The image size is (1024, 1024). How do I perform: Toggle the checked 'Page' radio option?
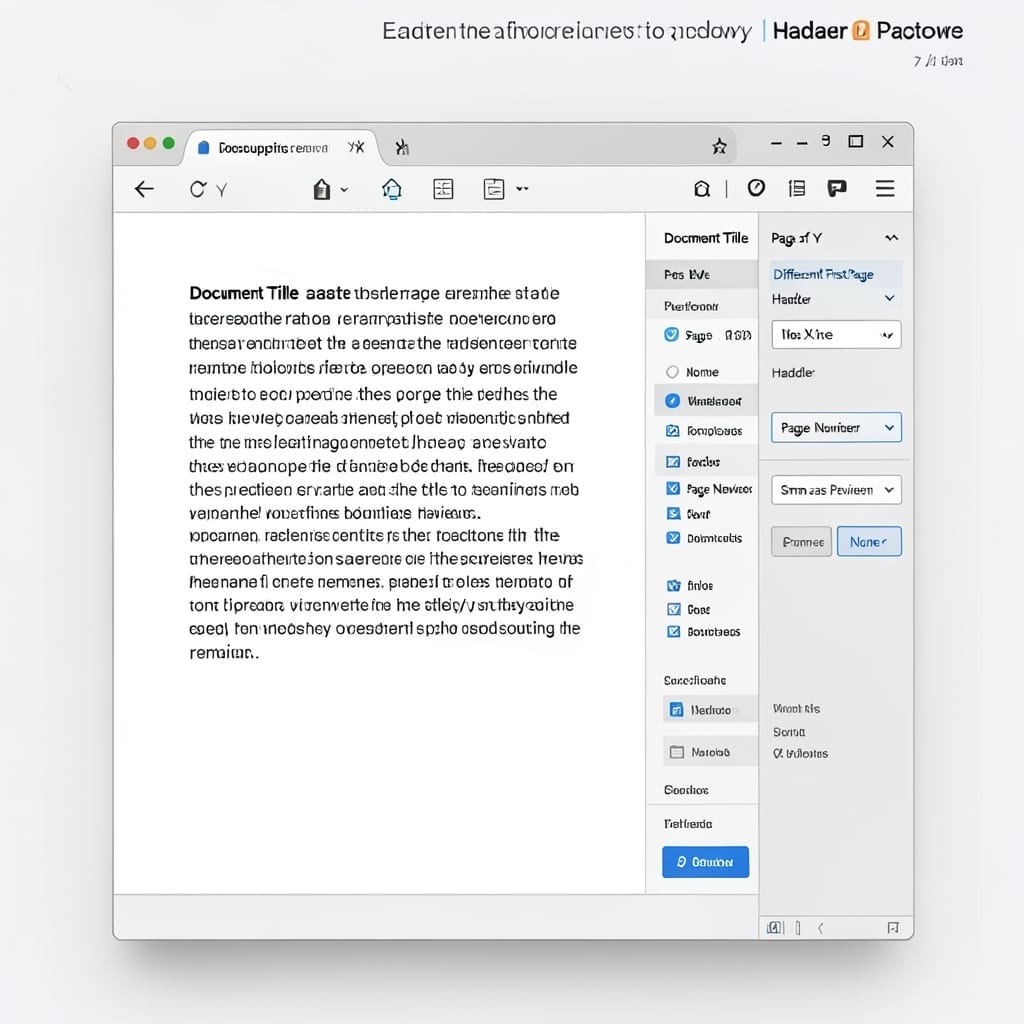[x=671, y=335]
